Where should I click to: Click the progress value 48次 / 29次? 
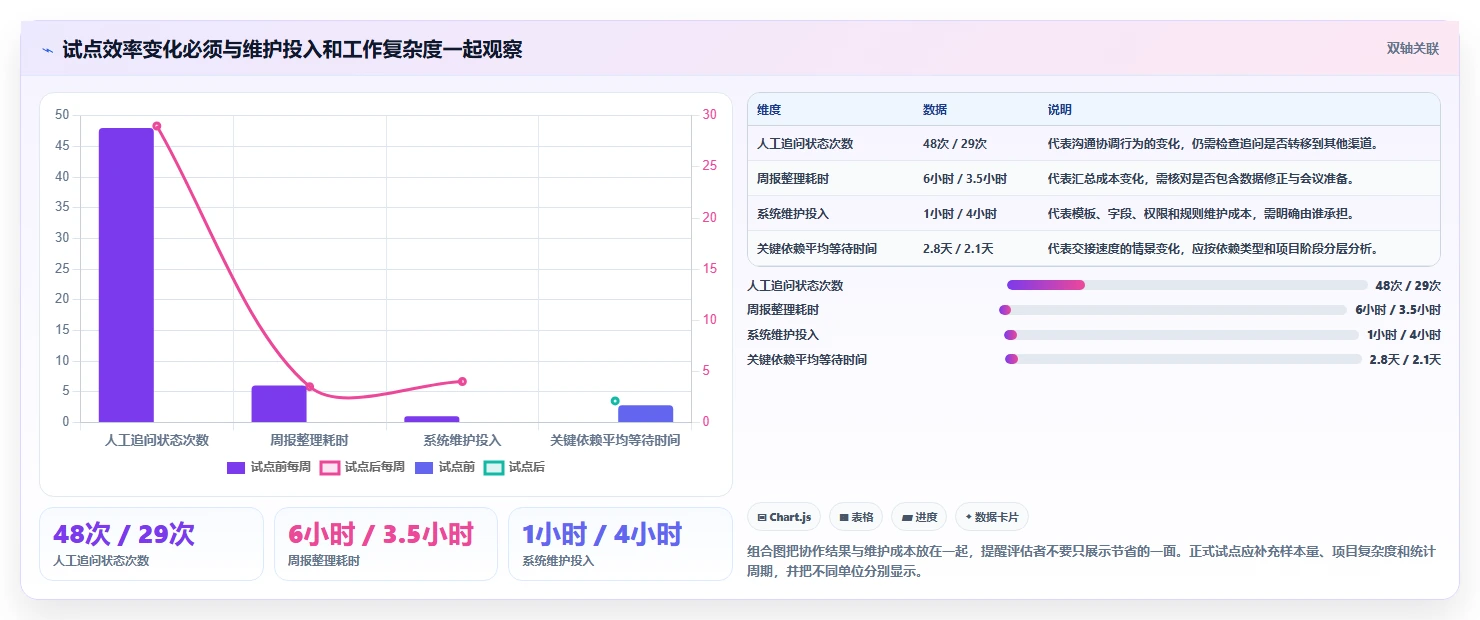pyautogui.click(x=1408, y=285)
